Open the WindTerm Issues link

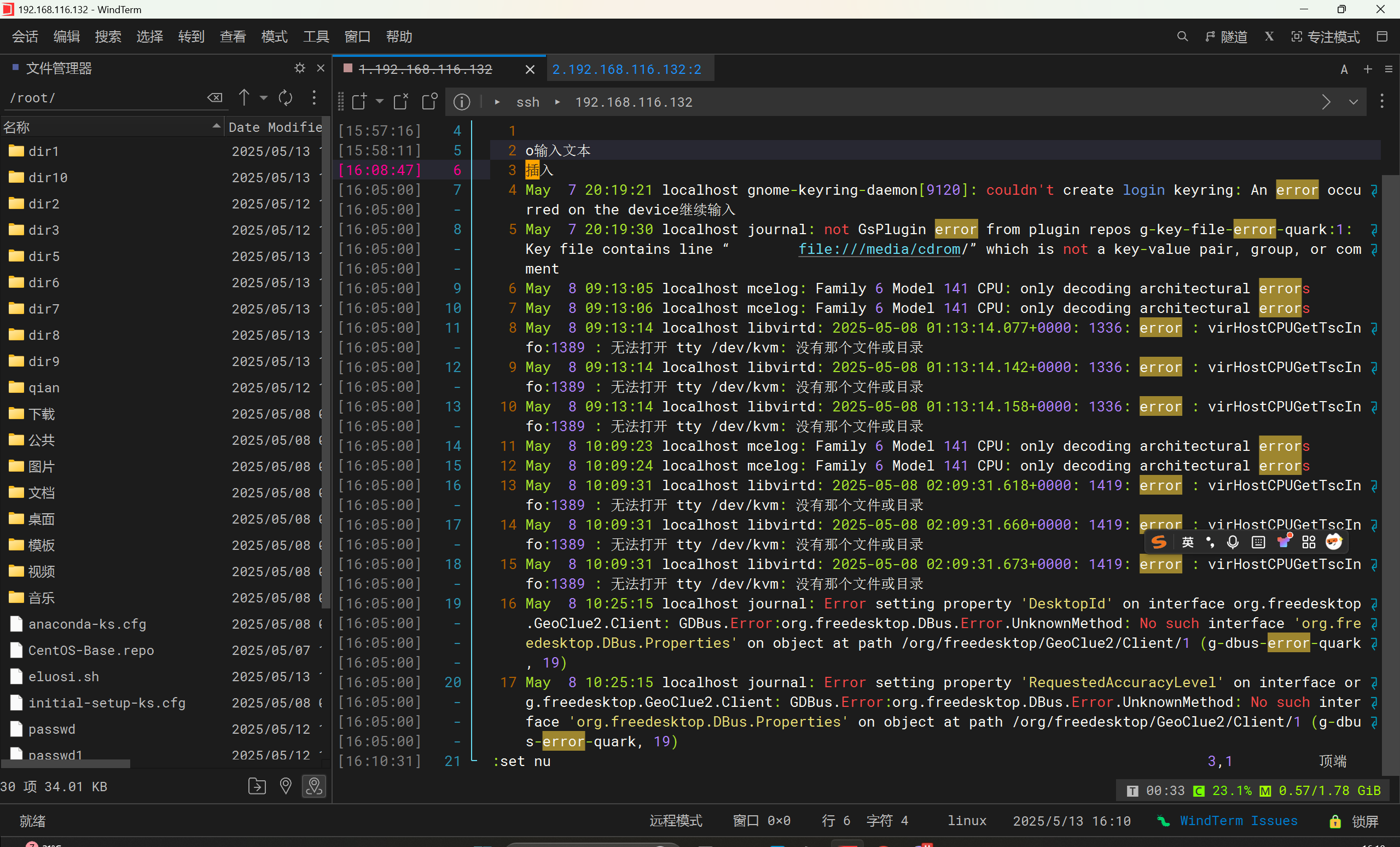pyautogui.click(x=1238, y=821)
